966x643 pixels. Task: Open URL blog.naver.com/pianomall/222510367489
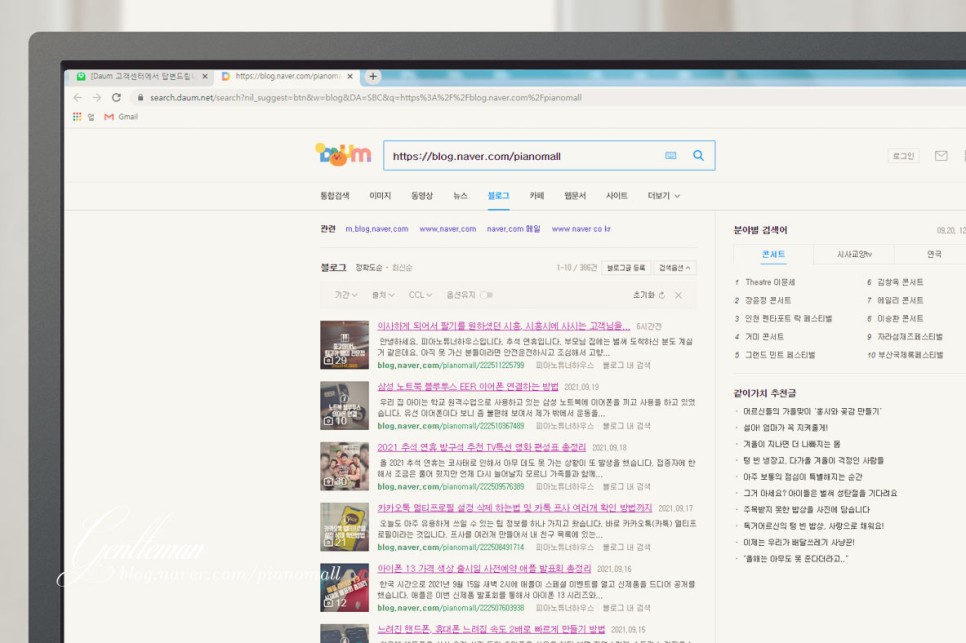[x=450, y=426]
